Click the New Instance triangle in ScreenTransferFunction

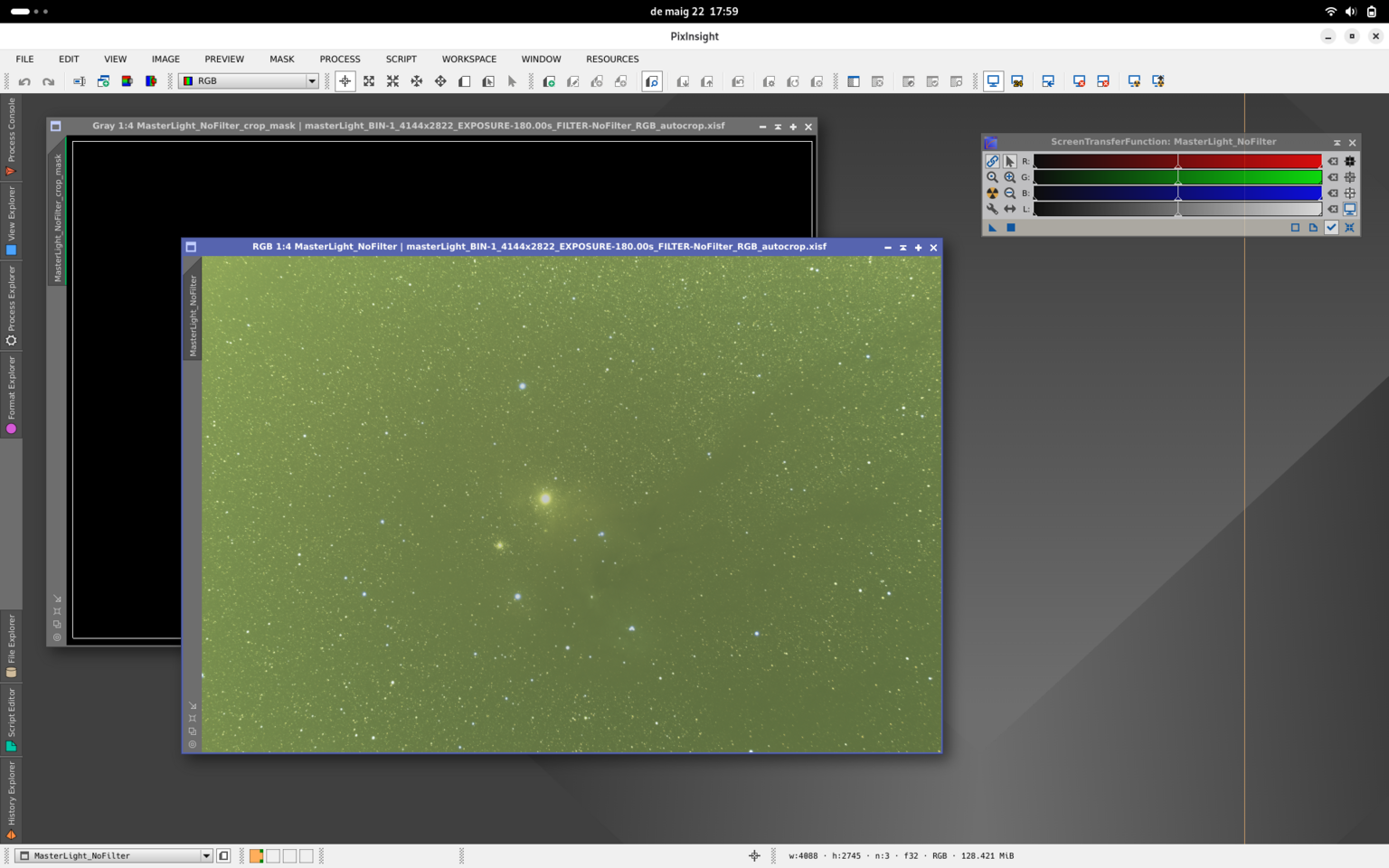[992, 228]
